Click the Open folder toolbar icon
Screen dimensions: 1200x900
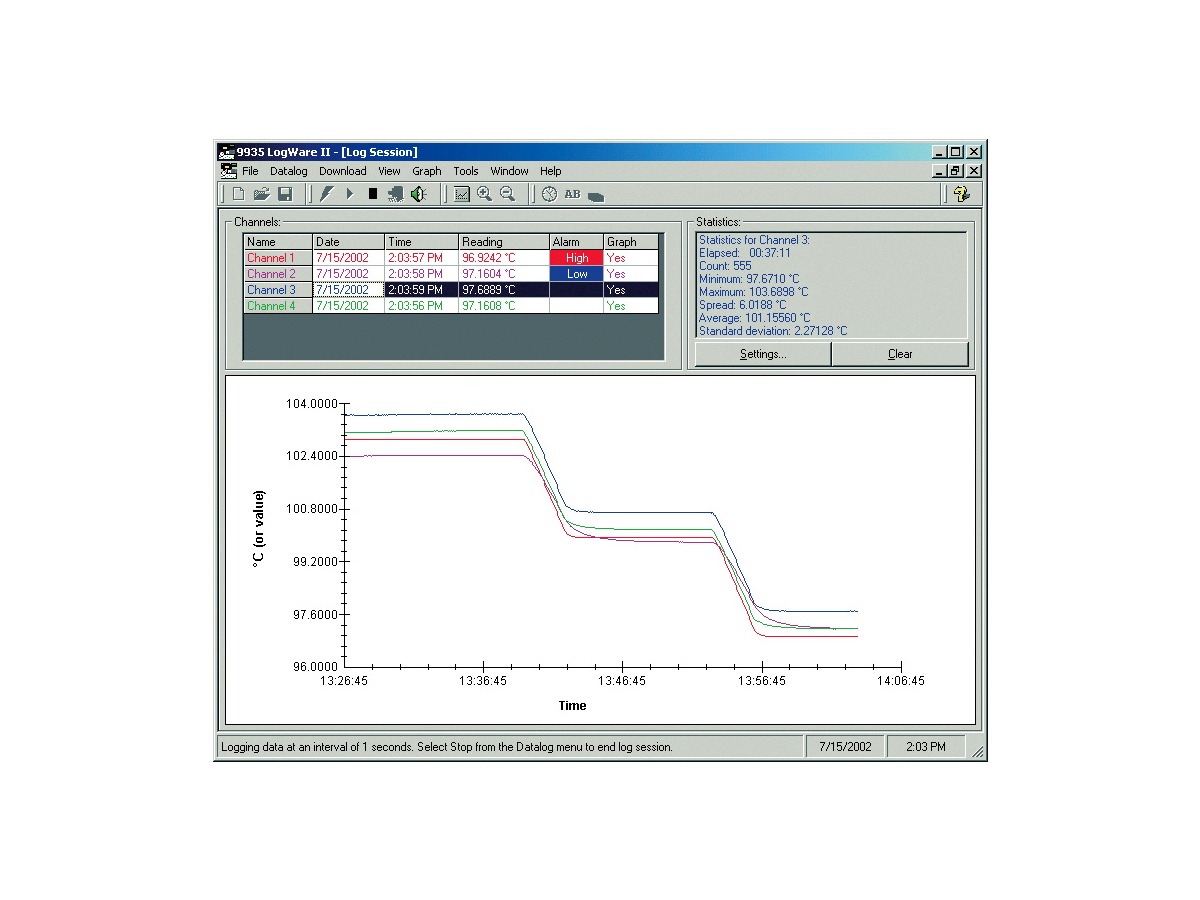click(x=261, y=194)
